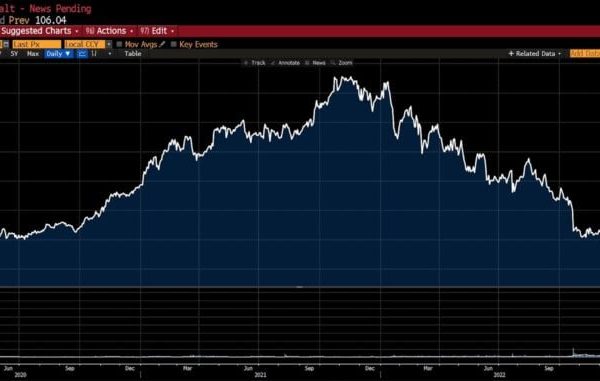Click the News Pending title text

coord(60,8)
